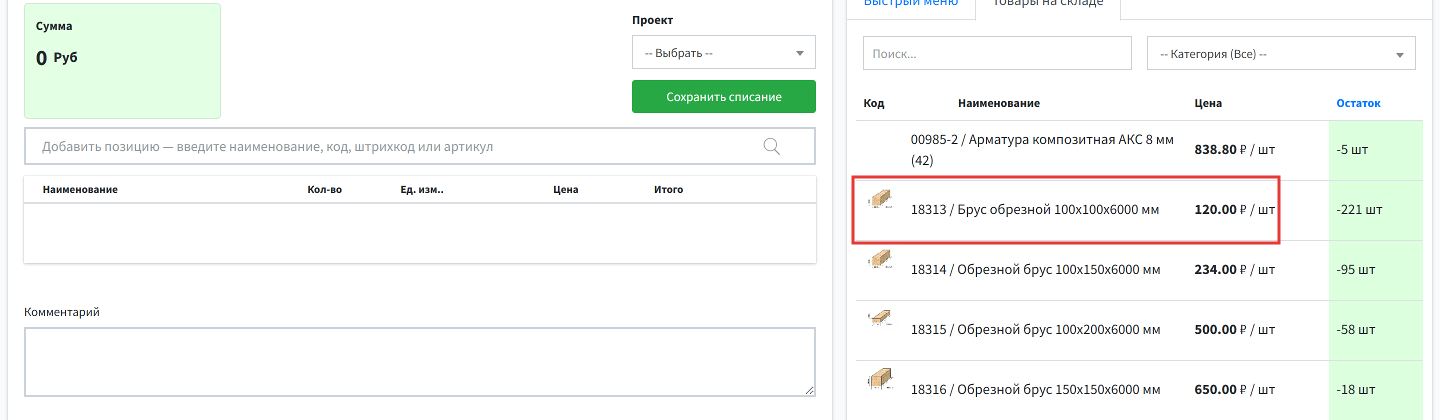Click product image for item 18316

coord(880,378)
